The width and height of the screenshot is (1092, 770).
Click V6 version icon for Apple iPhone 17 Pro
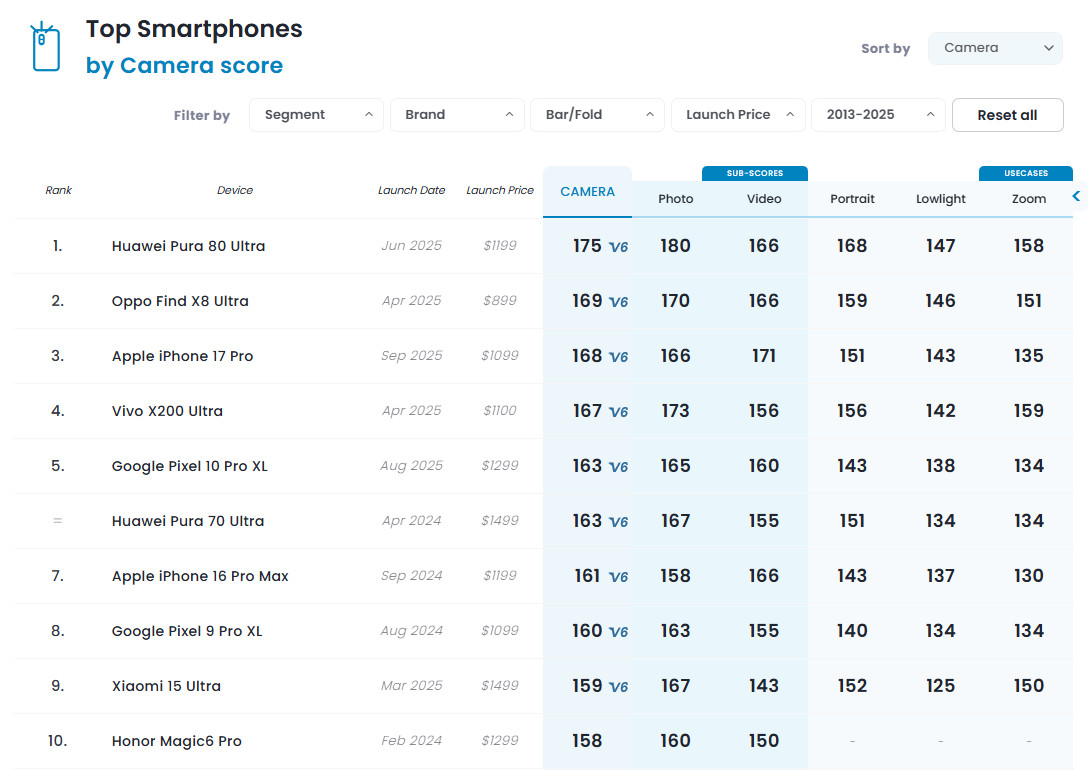618,357
